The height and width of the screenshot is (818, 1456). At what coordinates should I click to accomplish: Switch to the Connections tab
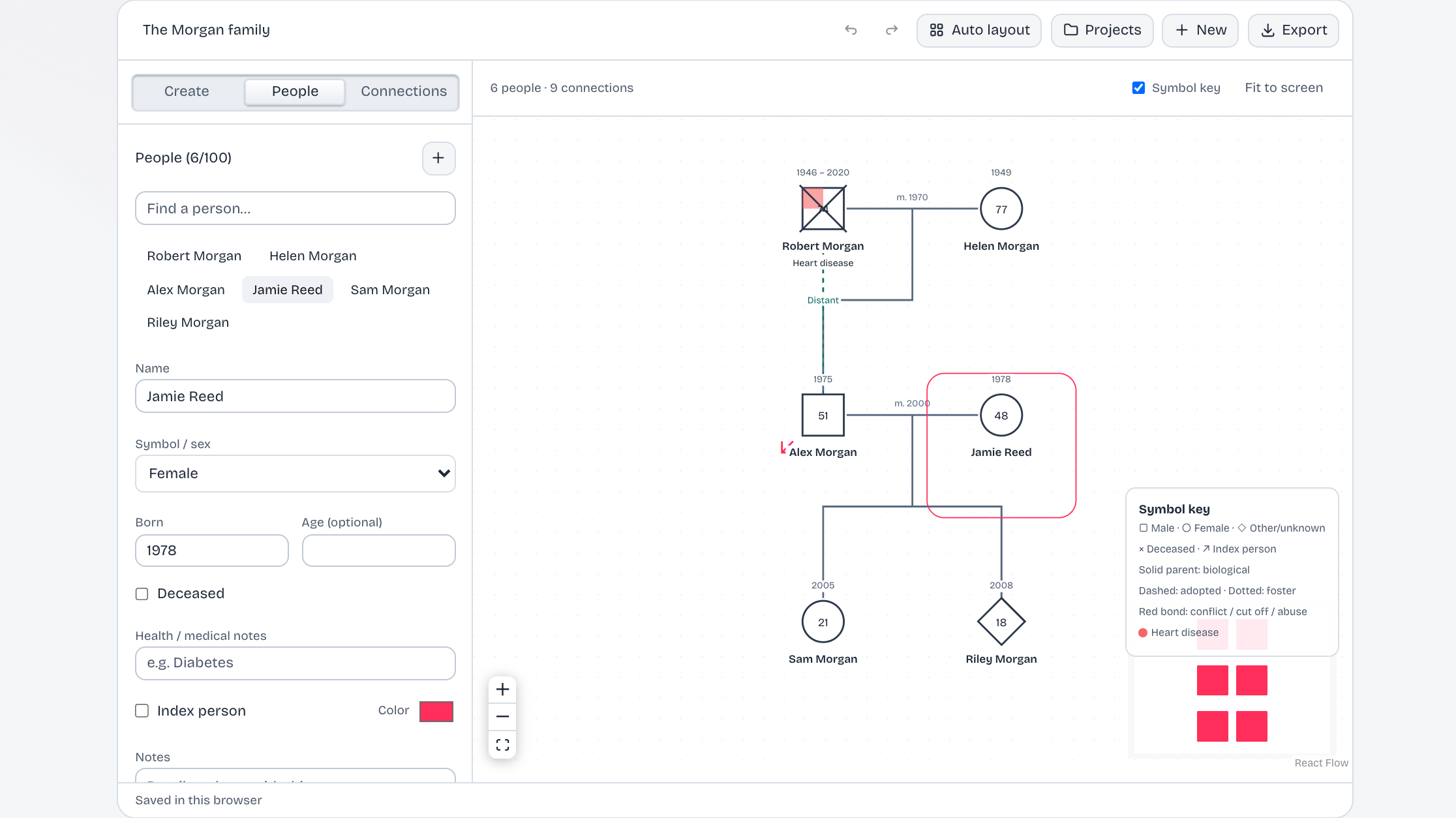[404, 91]
